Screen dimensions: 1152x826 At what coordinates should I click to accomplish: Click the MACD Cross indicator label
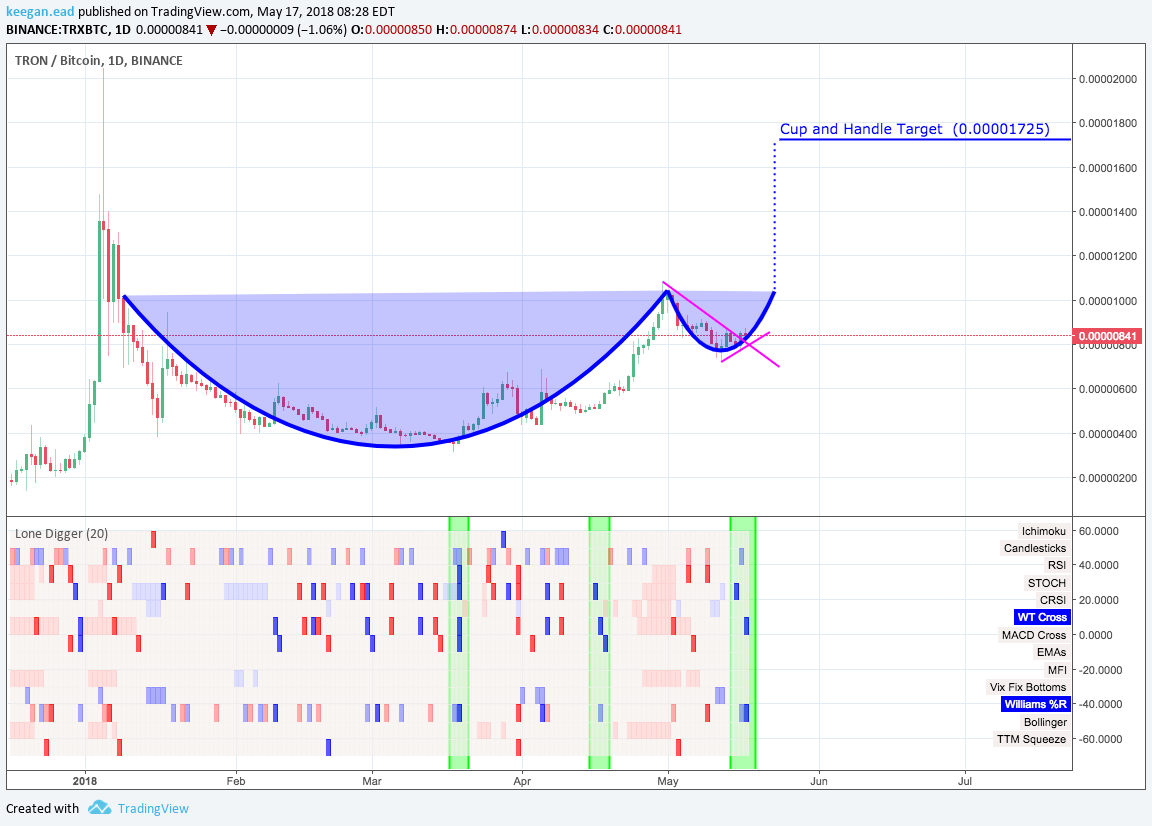[1034, 635]
